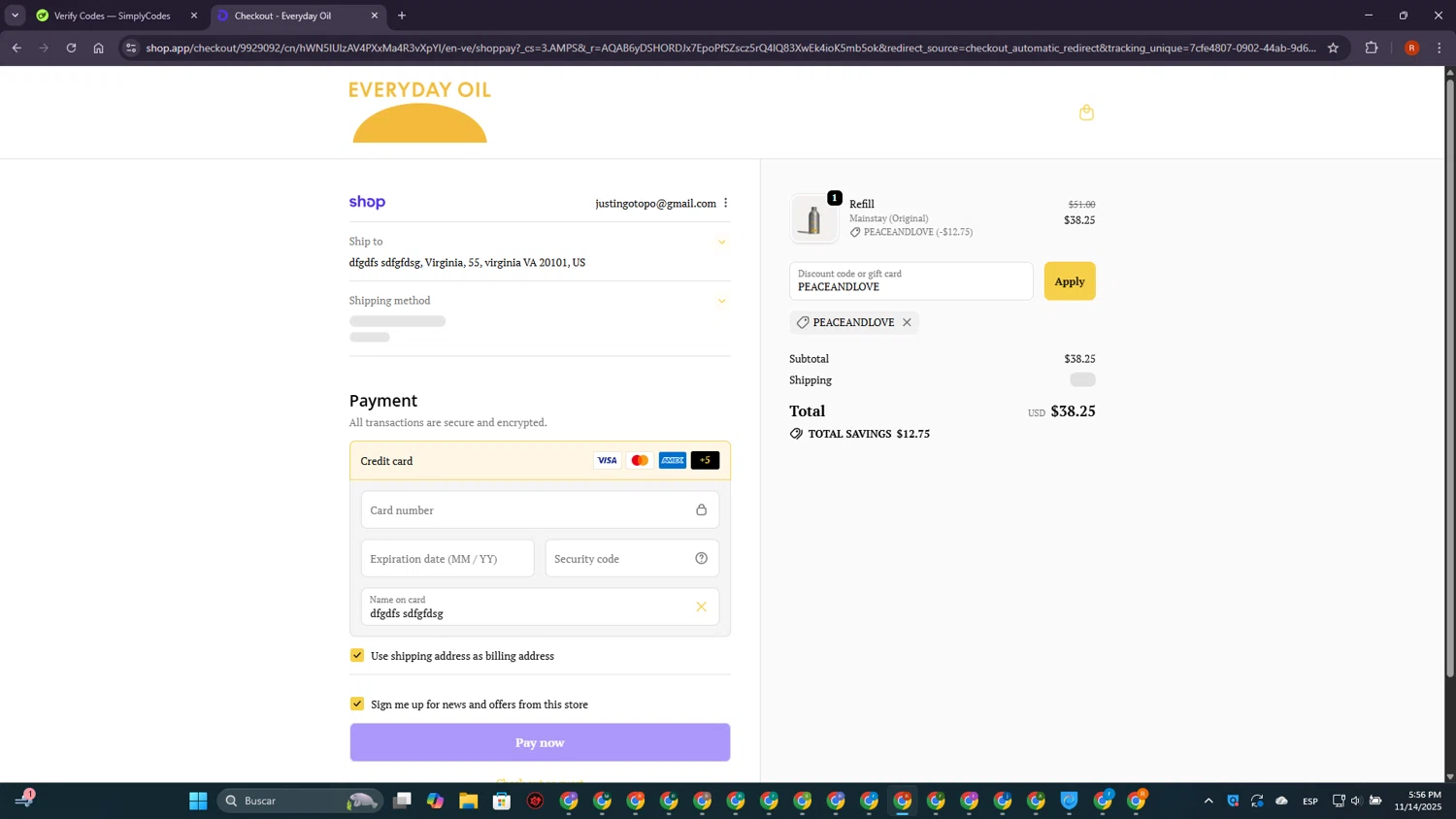Open account options next to justingotopo@gmail.com

click(726, 203)
